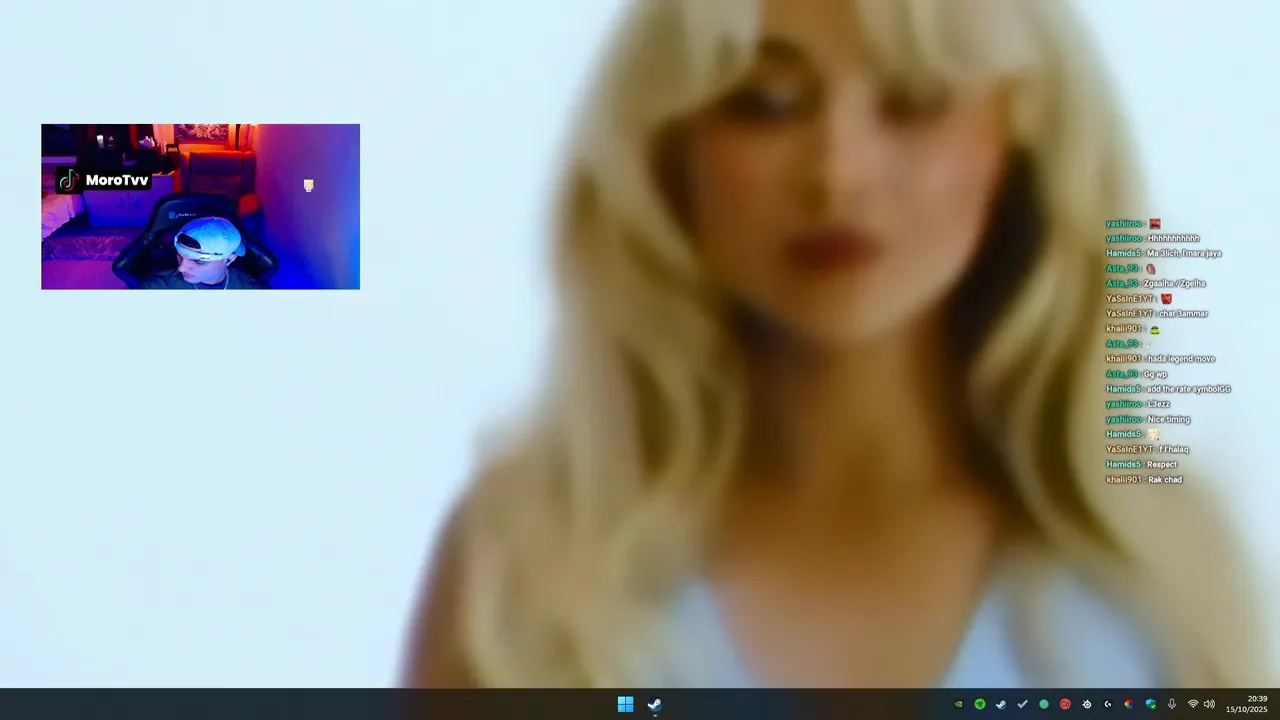This screenshot has height=720, width=1280.
Task: Click chat message 'L3ezz'
Action: [1159, 404]
